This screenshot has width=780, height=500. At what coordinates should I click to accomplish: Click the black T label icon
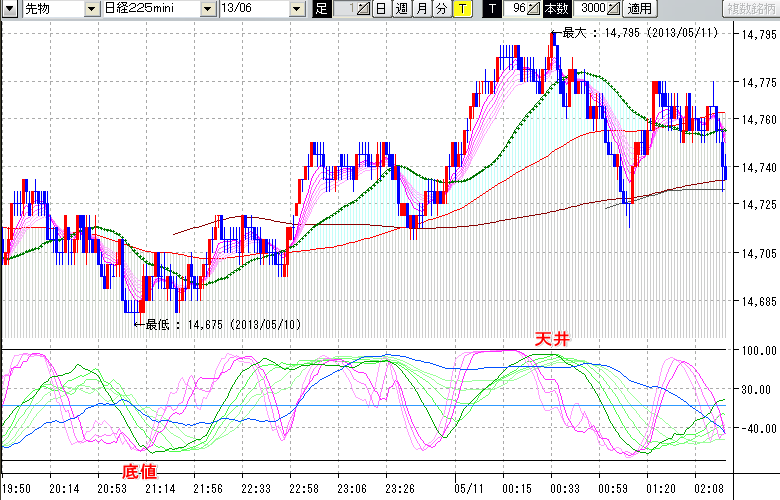click(492, 9)
